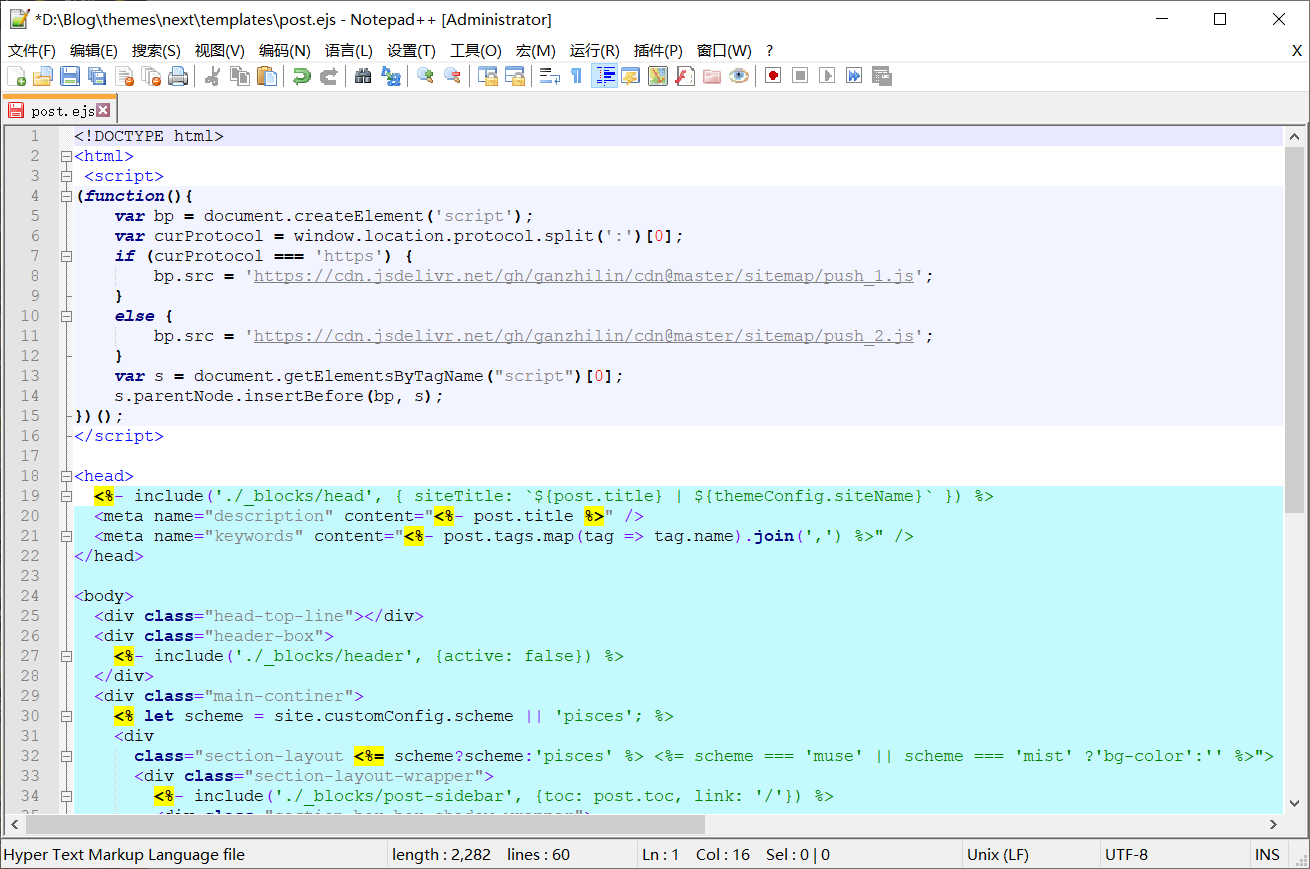
Task: Click line number 19 in the margin
Action: [x=30, y=496]
